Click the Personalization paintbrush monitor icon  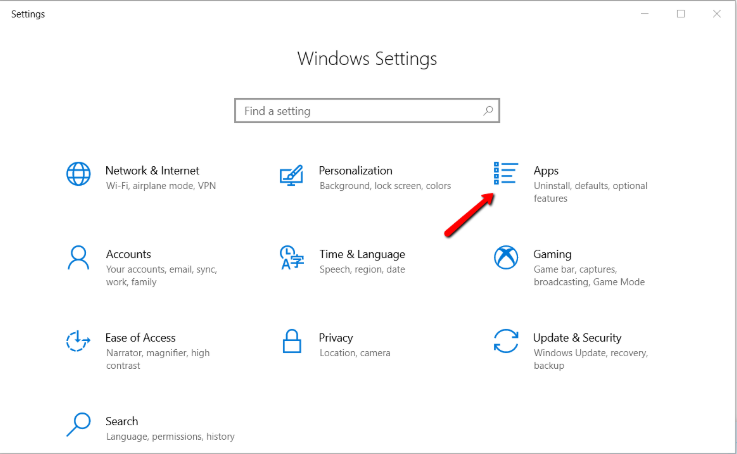tap(291, 175)
